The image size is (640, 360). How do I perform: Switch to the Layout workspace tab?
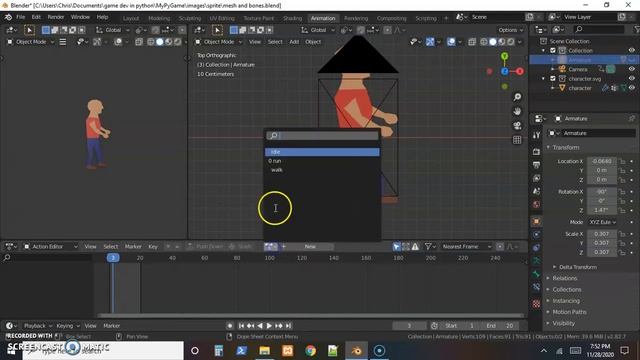click(x=131, y=18)
